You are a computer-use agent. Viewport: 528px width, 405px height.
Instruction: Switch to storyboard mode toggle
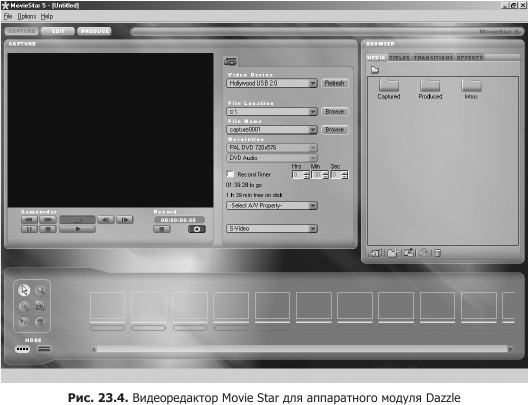click(x=23, y=349)
